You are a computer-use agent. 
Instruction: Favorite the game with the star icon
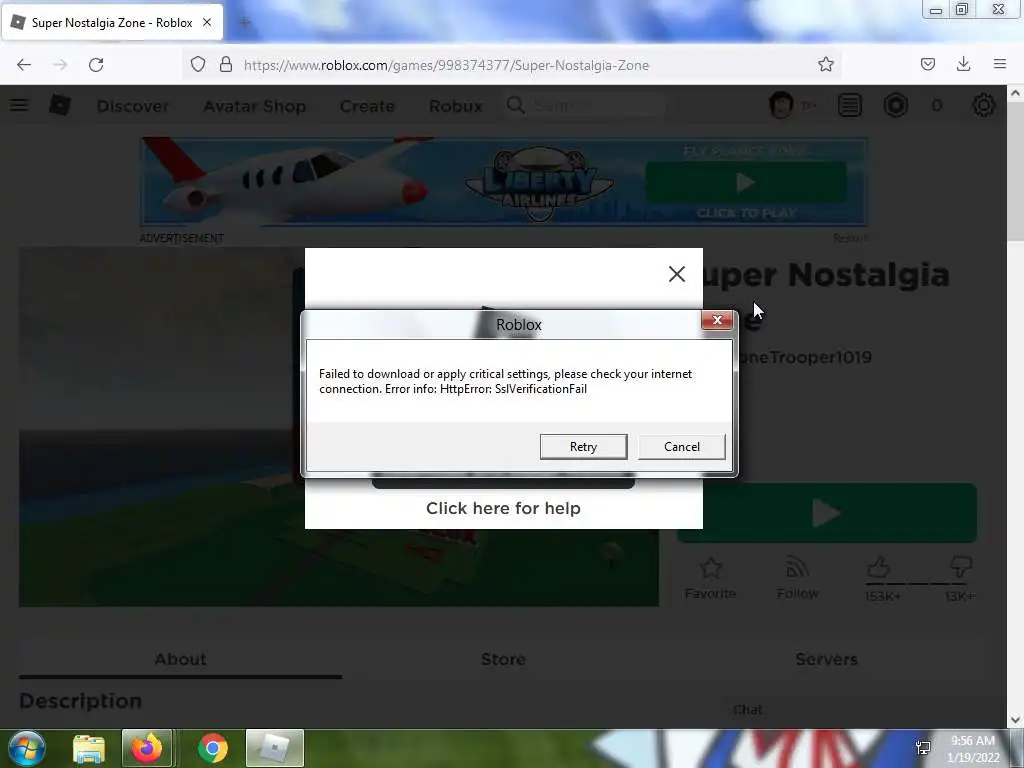click(710, 578)
